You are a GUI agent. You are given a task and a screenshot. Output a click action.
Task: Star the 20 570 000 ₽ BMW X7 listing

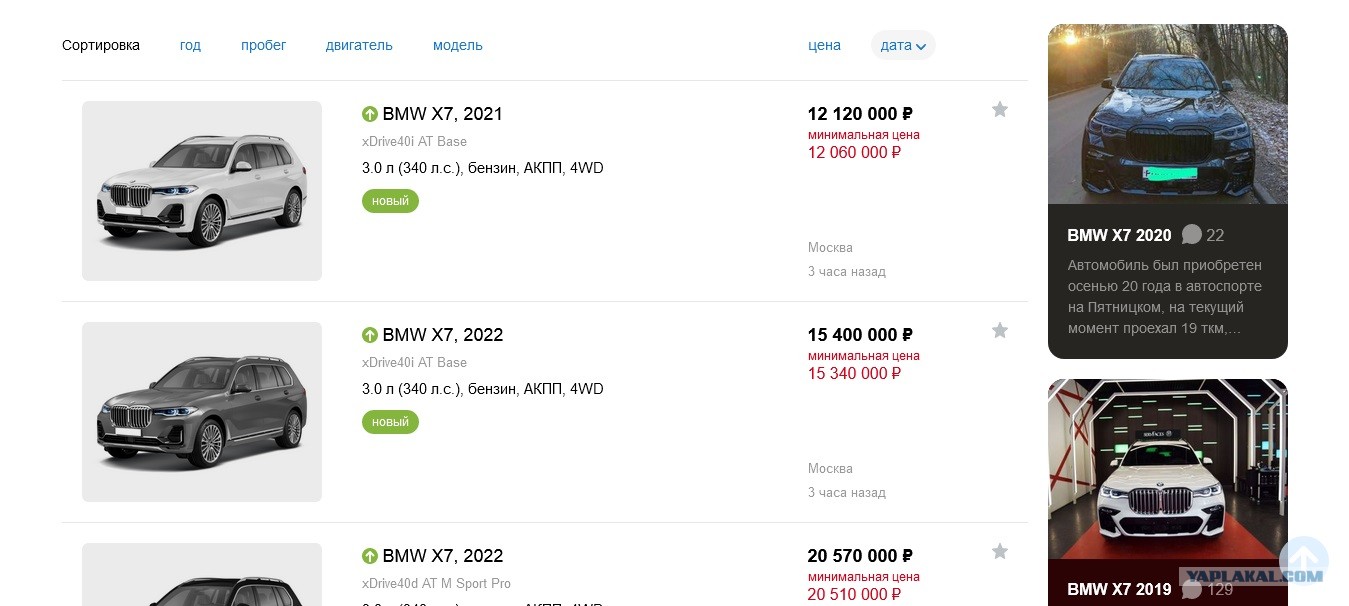[1000, 552]
